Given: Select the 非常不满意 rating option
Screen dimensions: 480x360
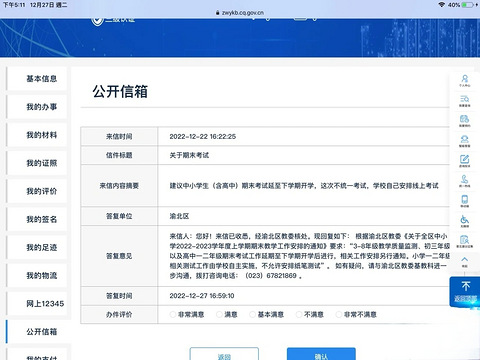Looking at the screenshot, I should click(356, 314).
